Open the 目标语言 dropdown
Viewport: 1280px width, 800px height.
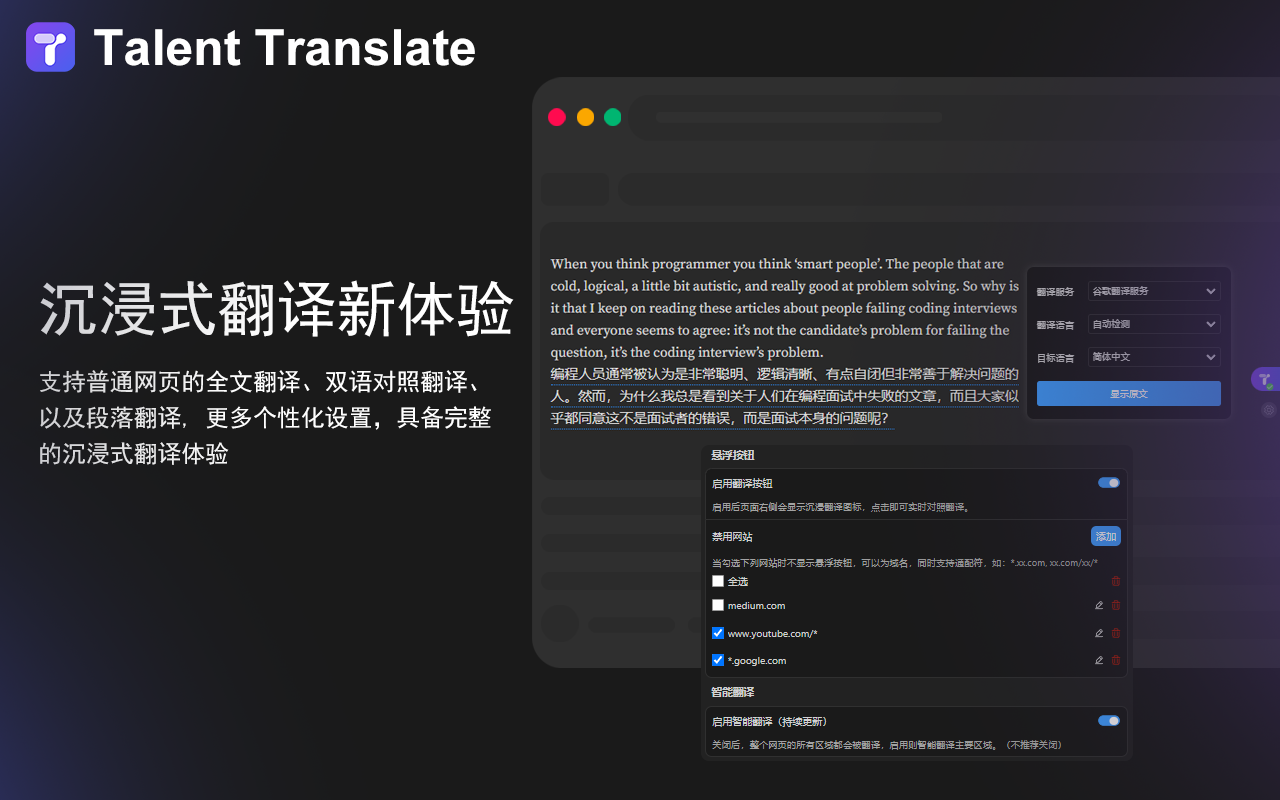1154,357
